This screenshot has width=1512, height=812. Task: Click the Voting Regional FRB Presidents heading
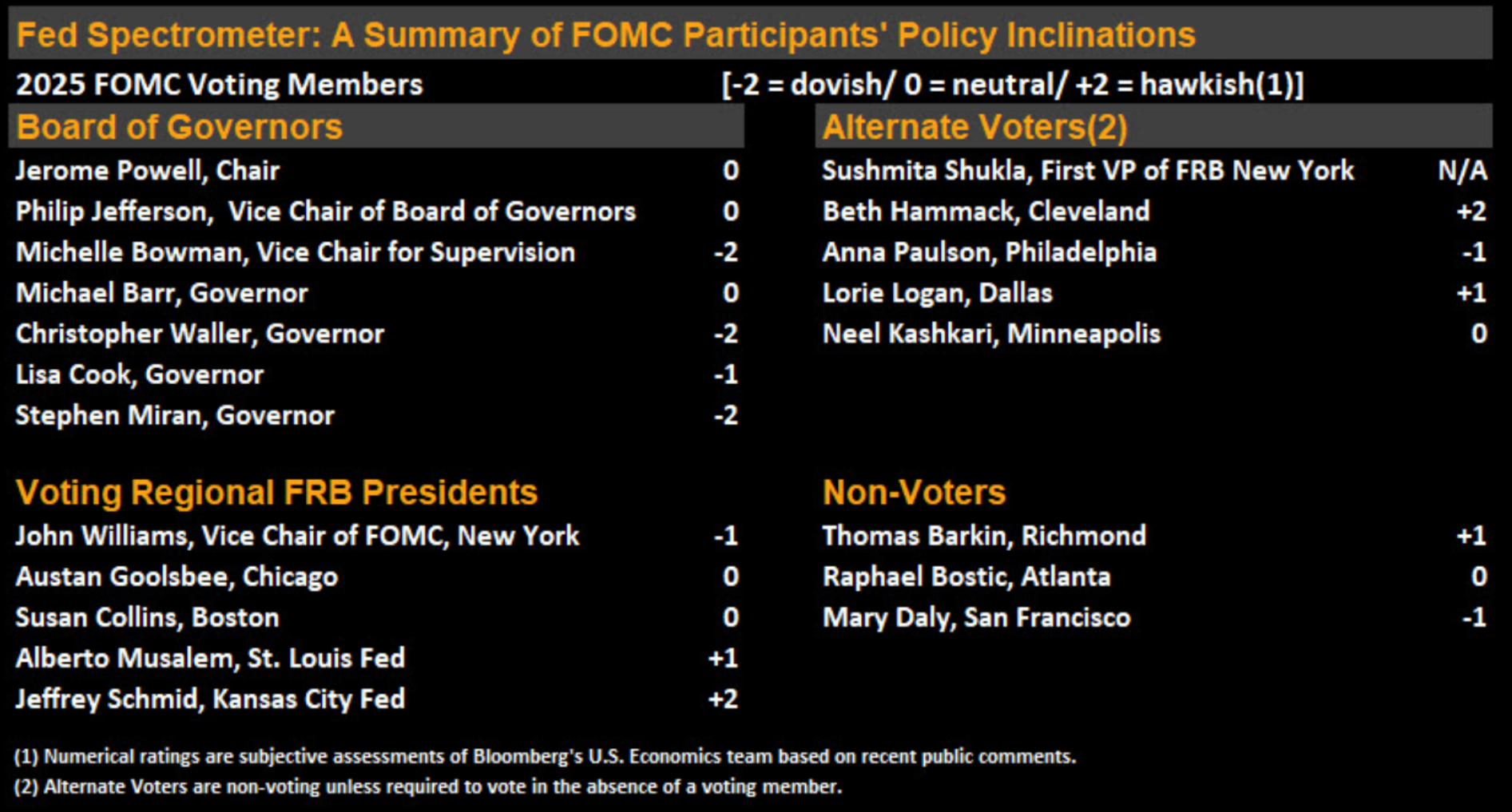click(276, 492)
